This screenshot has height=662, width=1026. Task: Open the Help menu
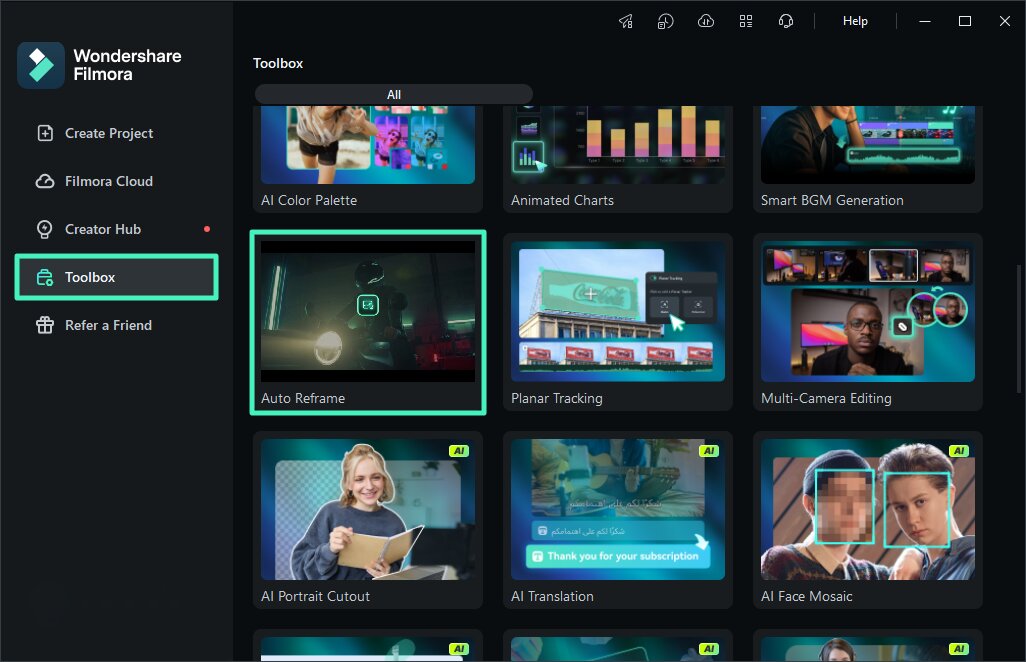coord(855,21)
